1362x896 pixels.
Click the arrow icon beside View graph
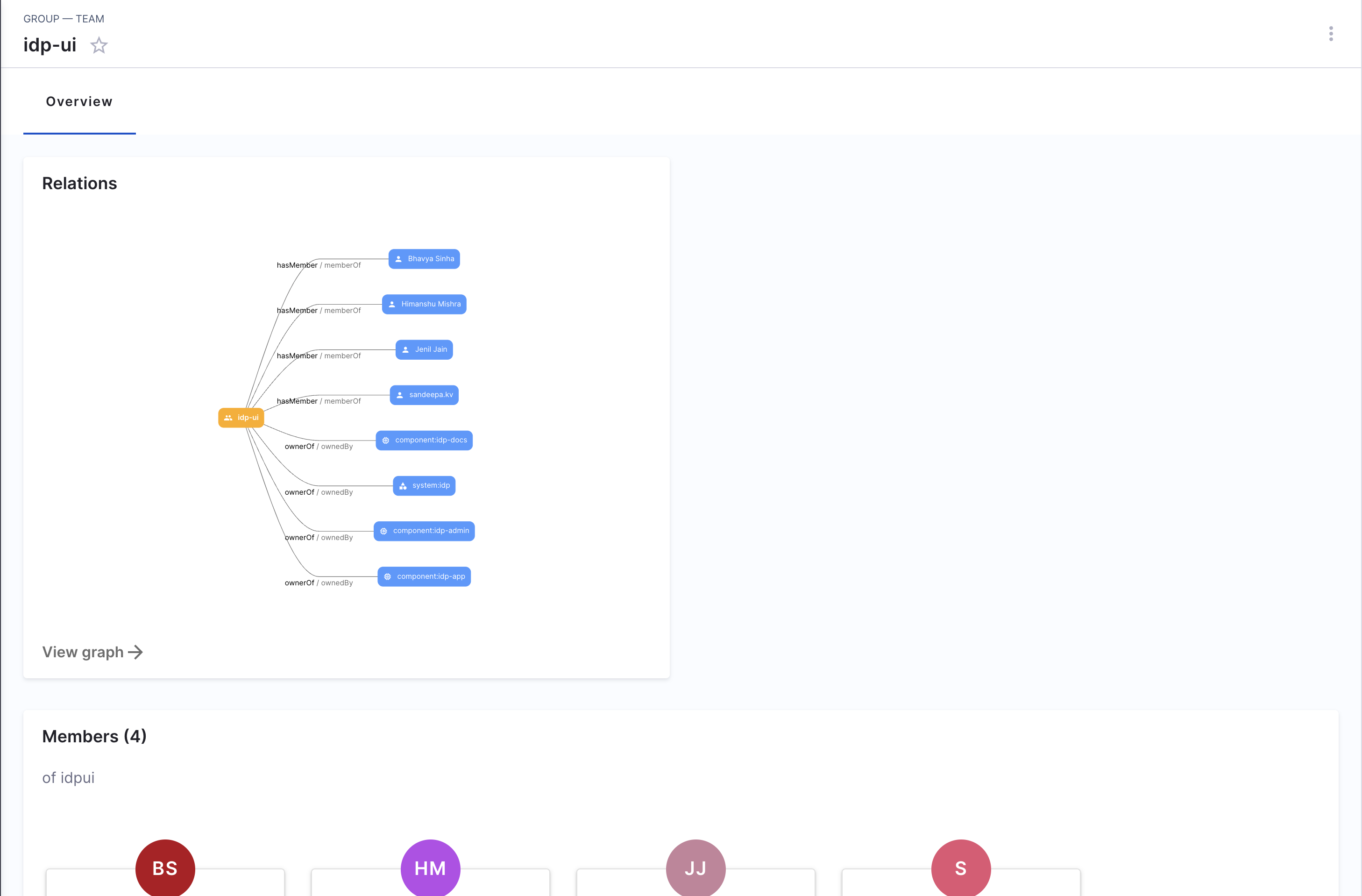[x=135, y=652]
